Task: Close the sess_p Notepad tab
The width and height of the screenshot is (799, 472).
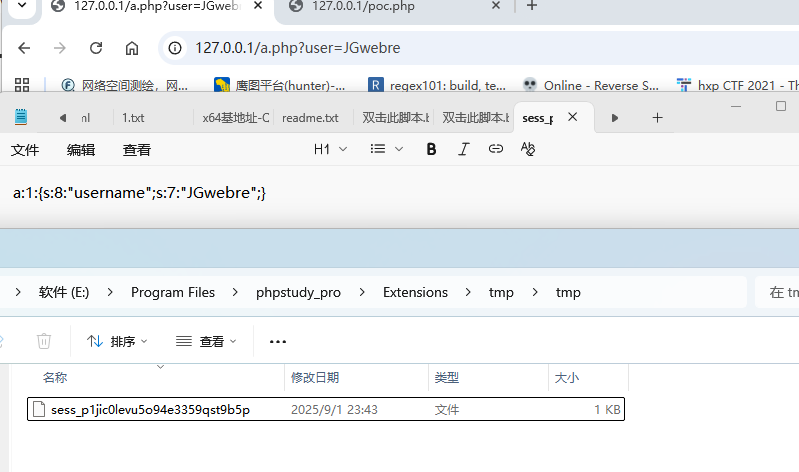Action: point(573,117)
